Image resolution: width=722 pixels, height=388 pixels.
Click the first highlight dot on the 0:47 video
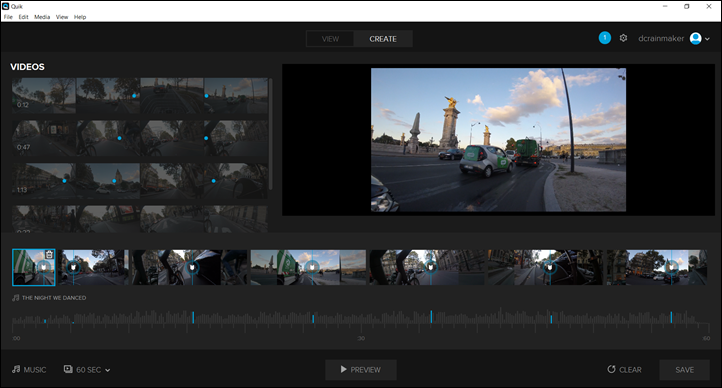pos(119,138)
